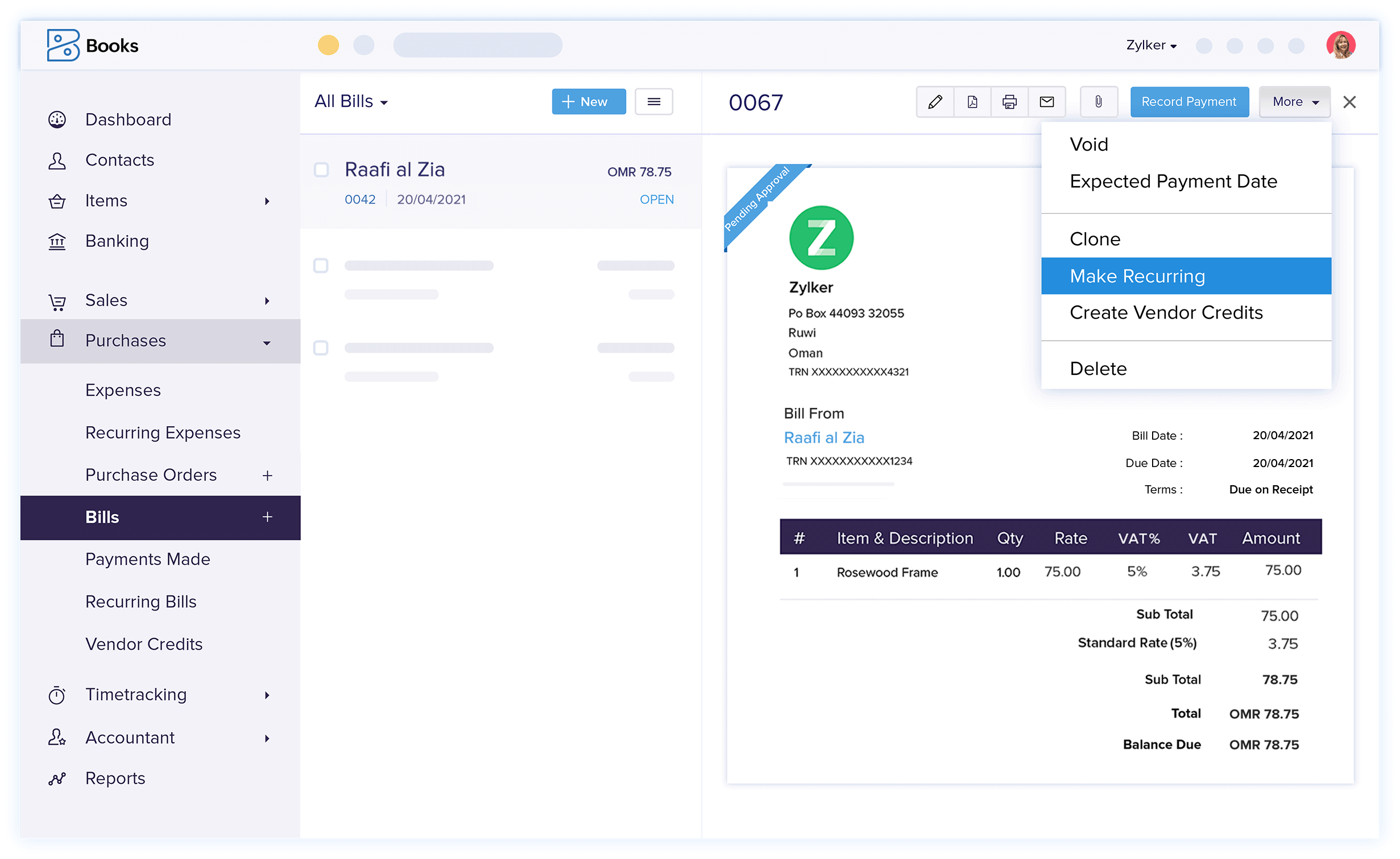Click the print icon
This screenshot has height=859, width=1400.
point(1009,101)
